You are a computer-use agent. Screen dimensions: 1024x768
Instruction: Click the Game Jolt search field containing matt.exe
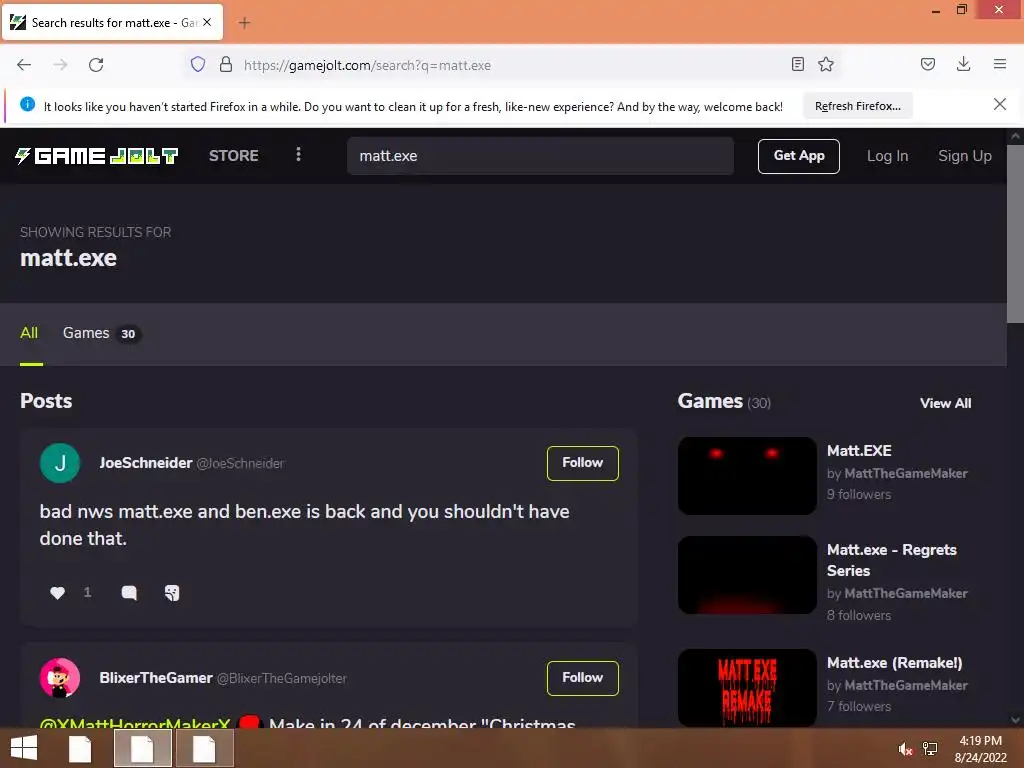coord(540,156)
